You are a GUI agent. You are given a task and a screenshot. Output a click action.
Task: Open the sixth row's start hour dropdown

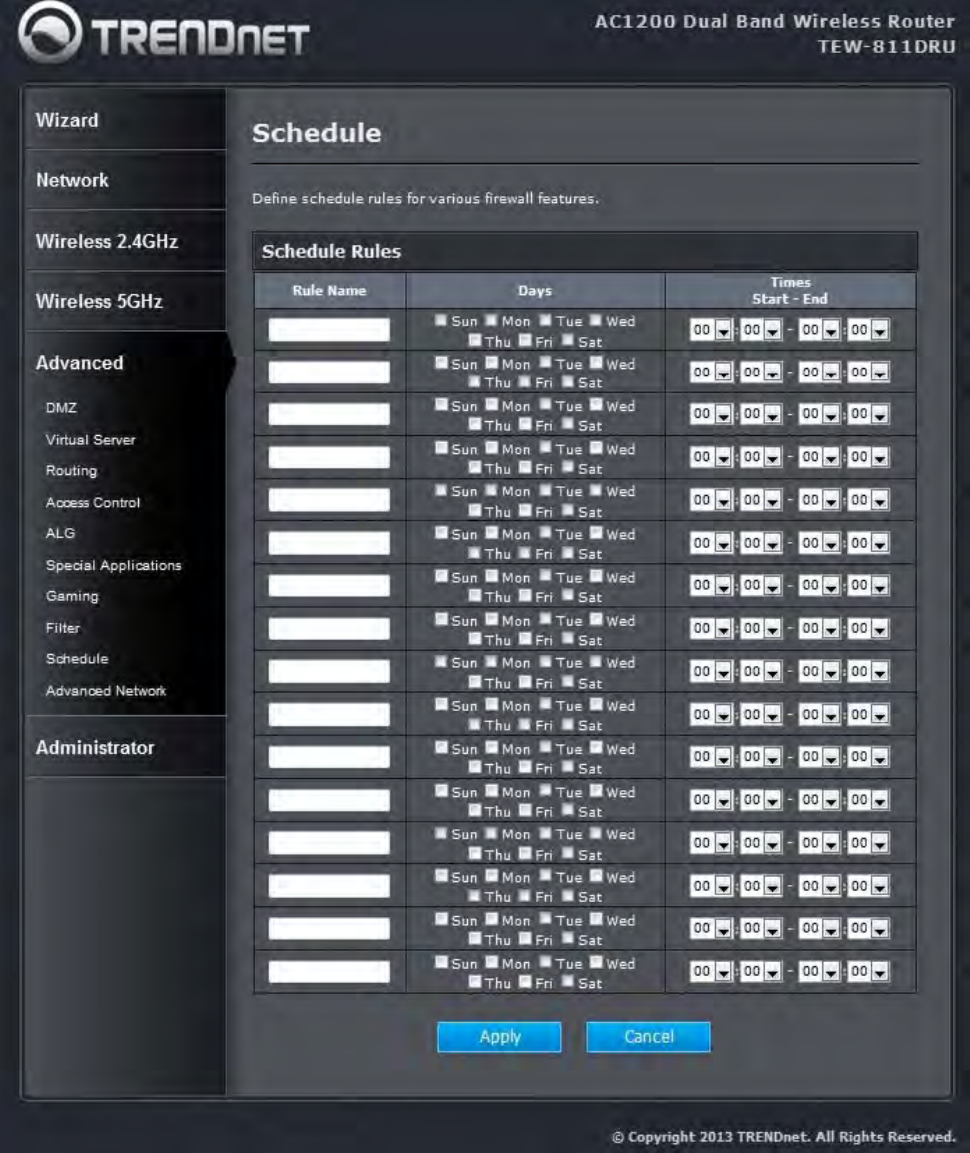[711, 543]
